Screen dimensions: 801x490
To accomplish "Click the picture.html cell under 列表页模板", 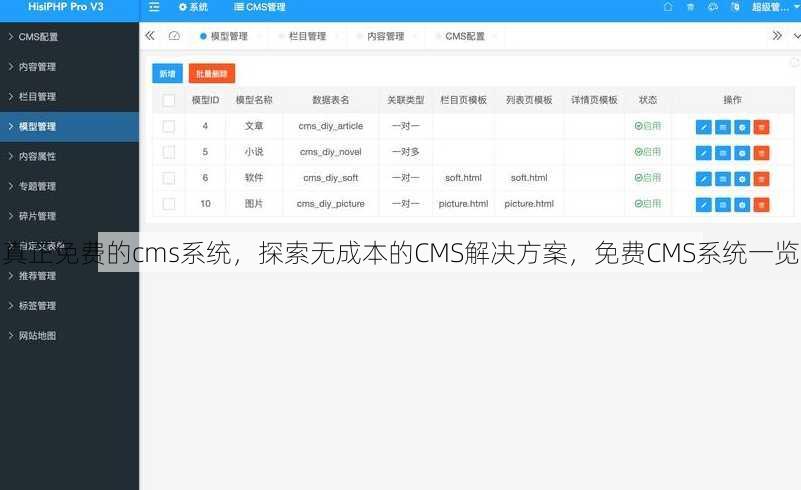I will point(529,203).
